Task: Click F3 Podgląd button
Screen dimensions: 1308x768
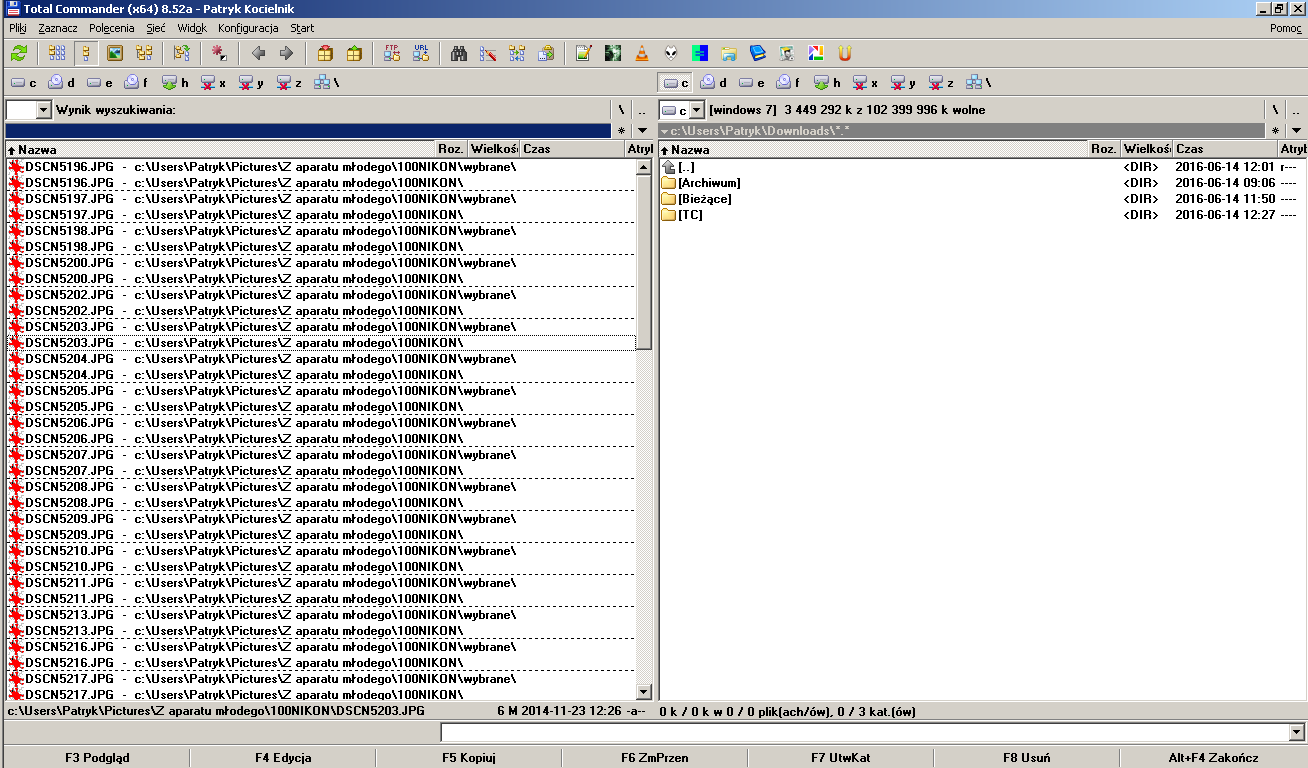Action: [97, 757]
